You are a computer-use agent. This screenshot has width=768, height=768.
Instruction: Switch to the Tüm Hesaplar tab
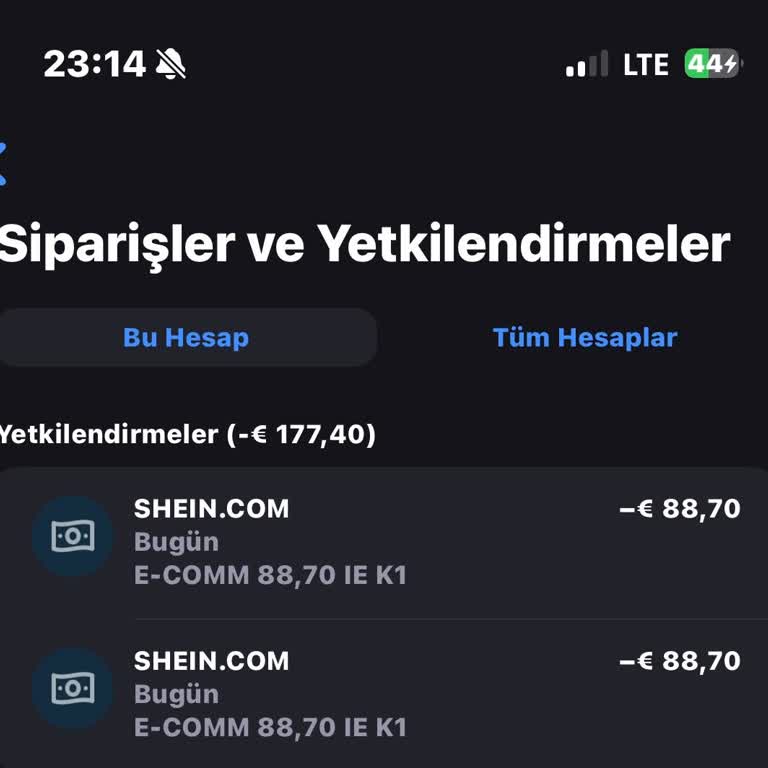click(x=584, y=337)
